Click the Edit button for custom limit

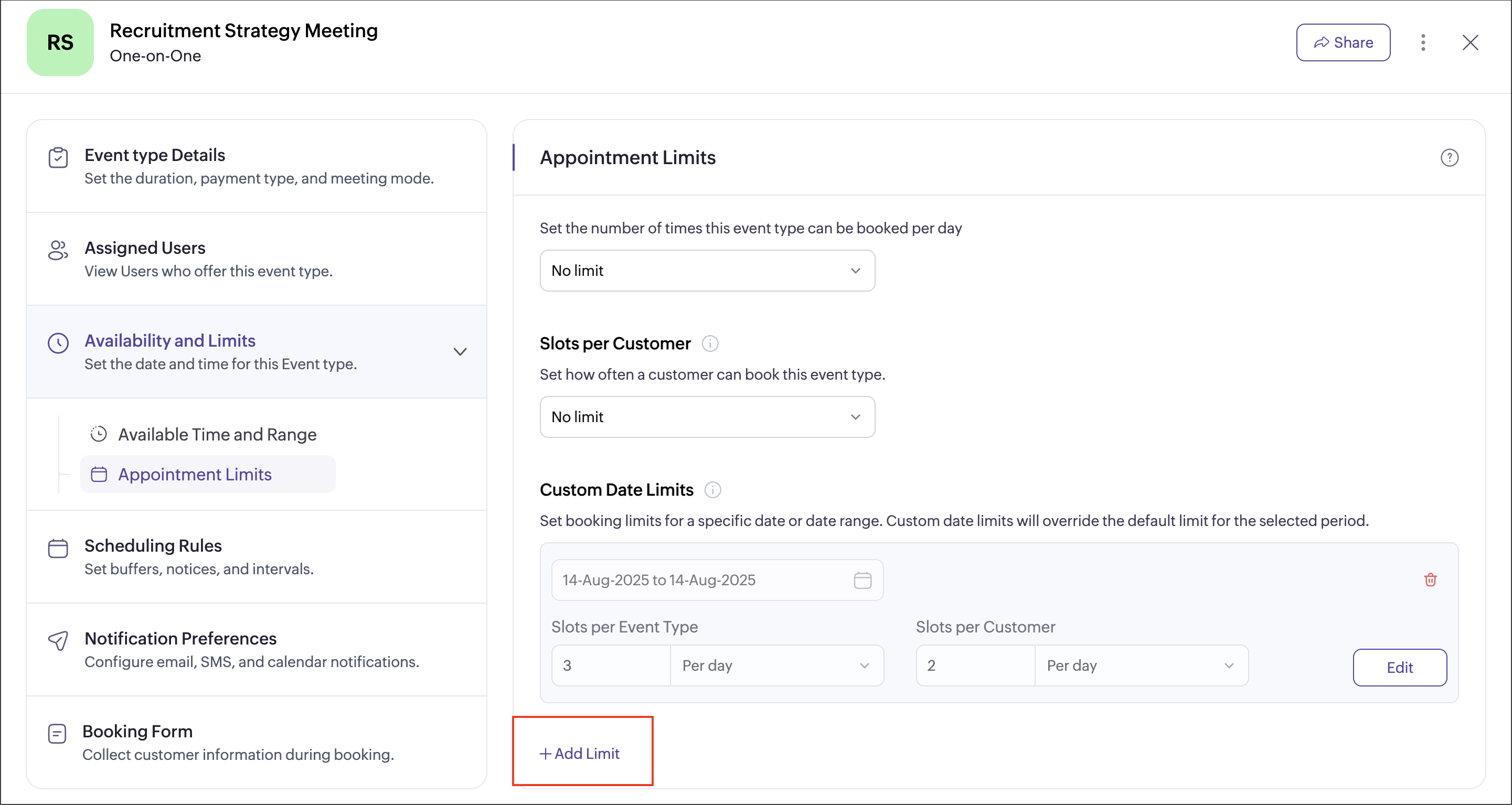[x=1399, y=667]
